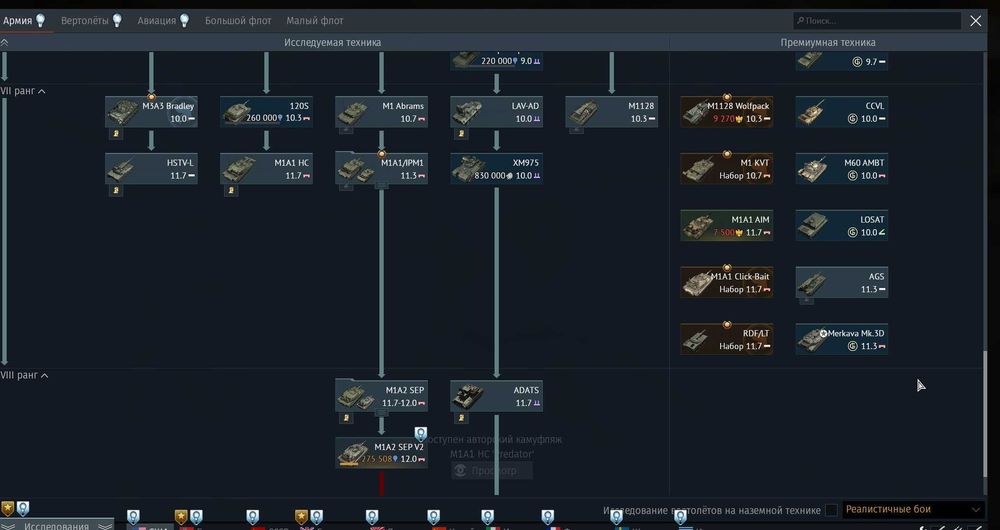Switch to Малый флот tab
Image resolution: width=1000 pixels, height=530 pixels.
pyautogui.click(x=315, y=20)
